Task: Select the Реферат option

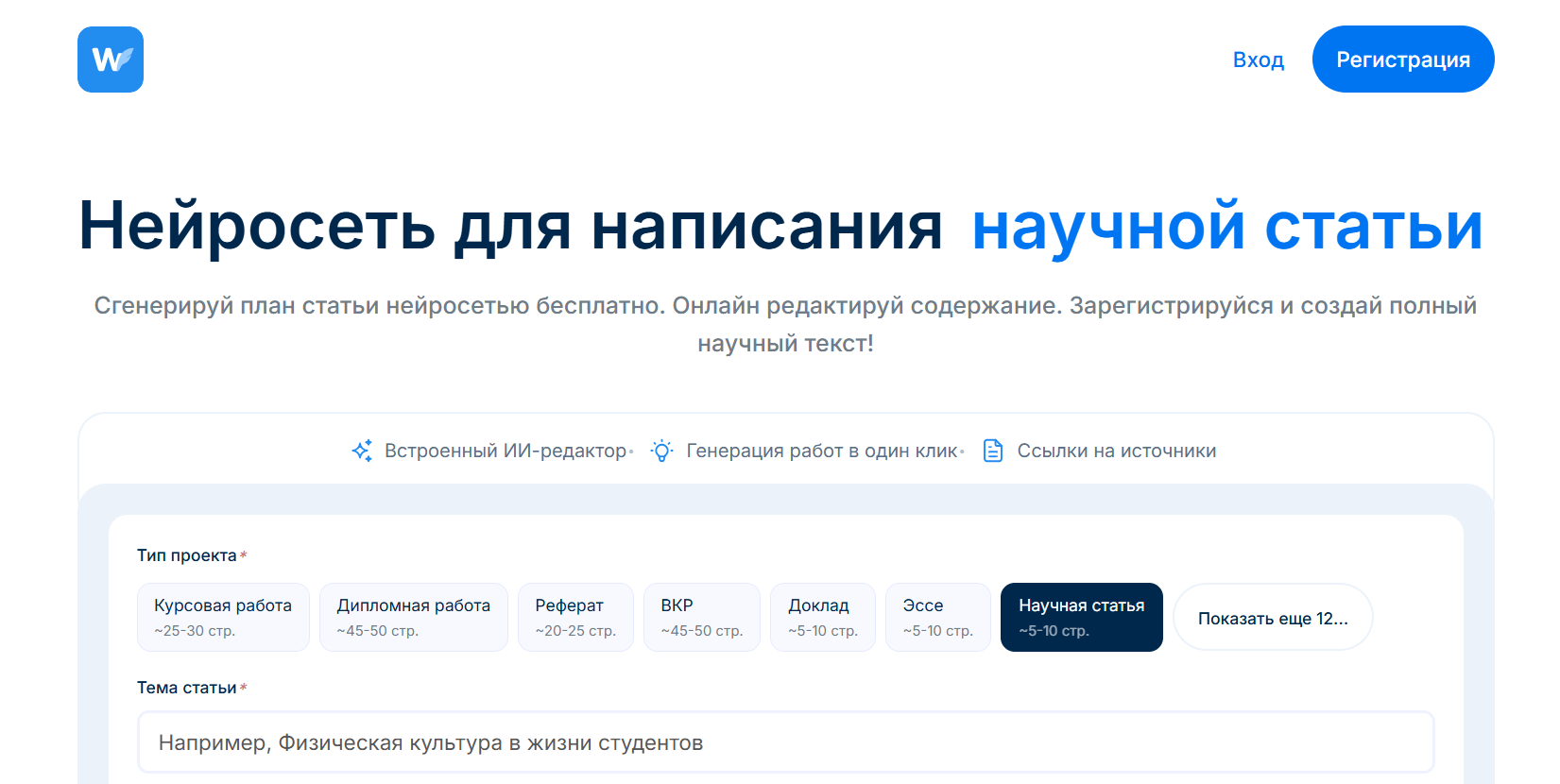Action: pos(575,617)
